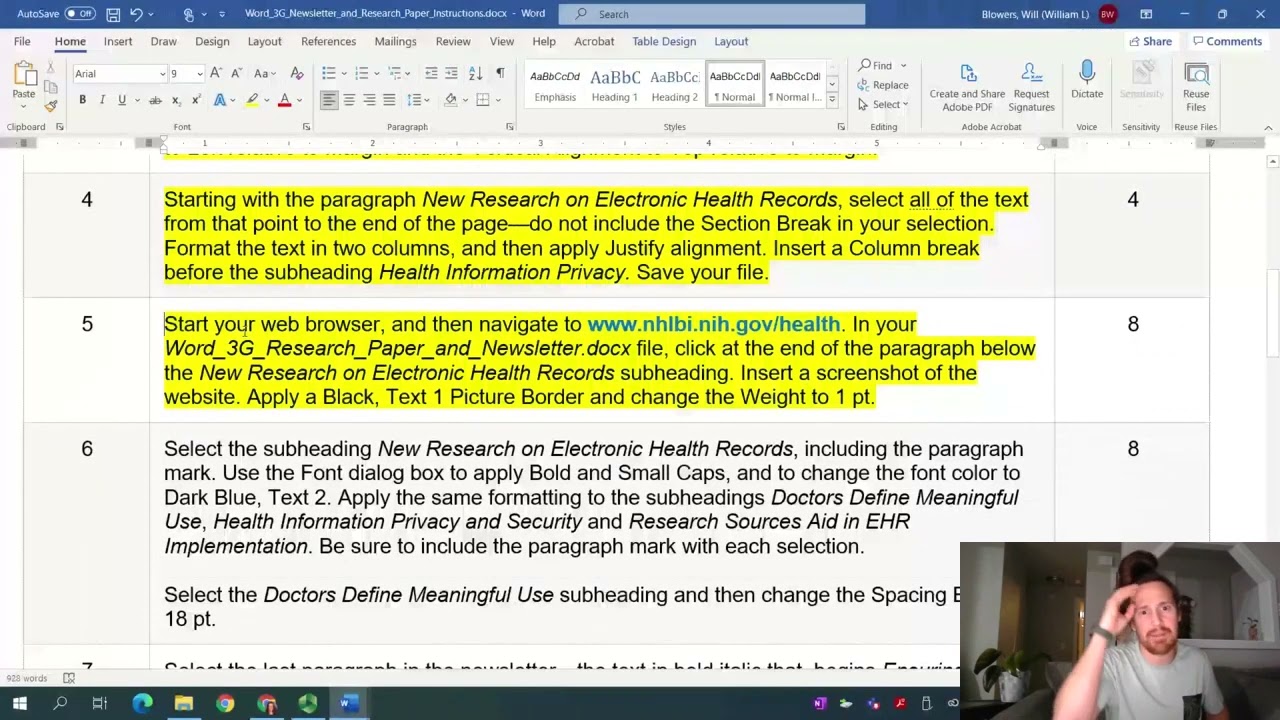Toggle Underline formatting
Screen dimensions: 1280x720
(122, 100)
